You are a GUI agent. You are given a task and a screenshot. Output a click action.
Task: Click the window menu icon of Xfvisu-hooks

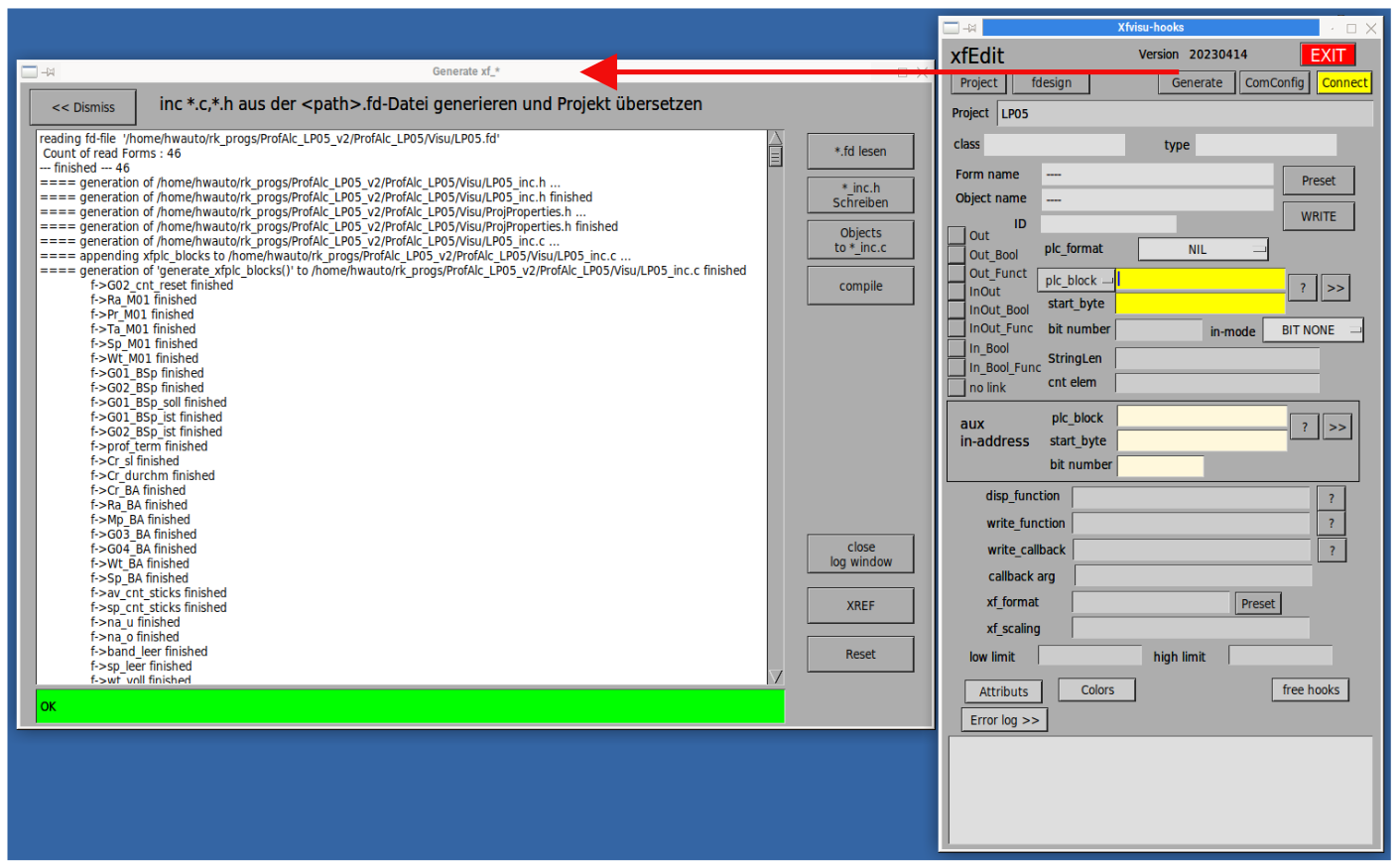point(951,28)
